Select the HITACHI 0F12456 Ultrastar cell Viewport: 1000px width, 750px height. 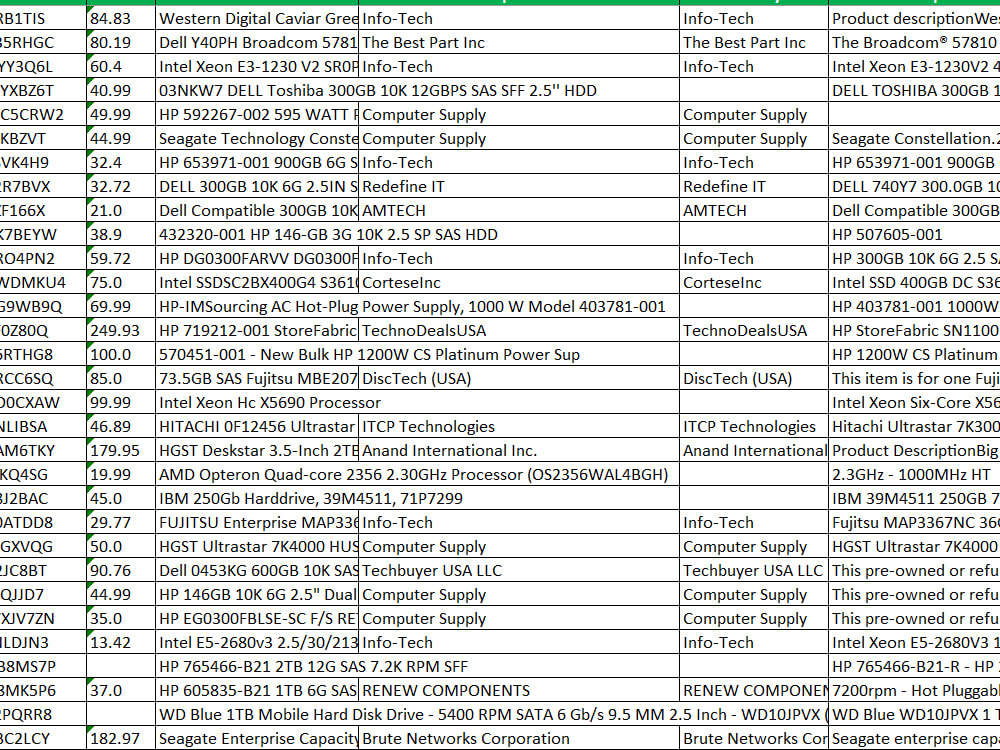tap(257, 427)
